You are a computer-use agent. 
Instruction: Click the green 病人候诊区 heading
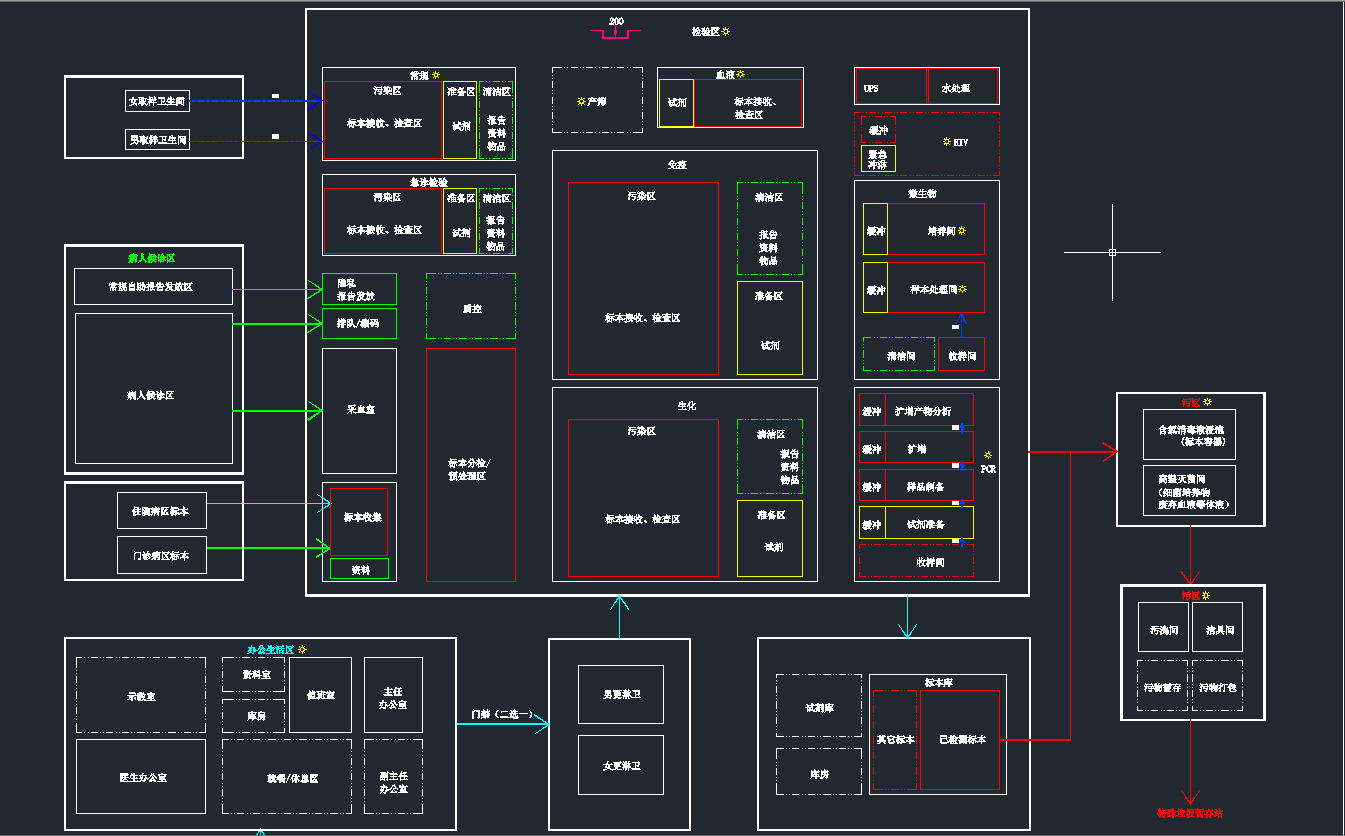152,258
